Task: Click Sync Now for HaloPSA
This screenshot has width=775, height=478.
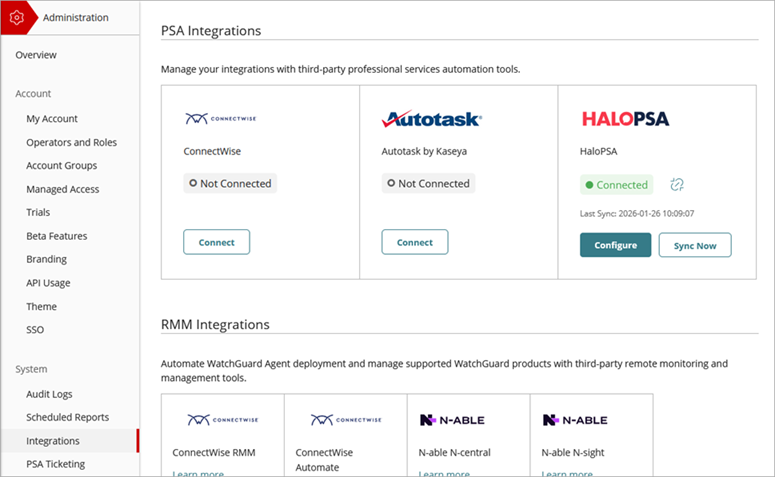Action: click(x=695, y=246)
